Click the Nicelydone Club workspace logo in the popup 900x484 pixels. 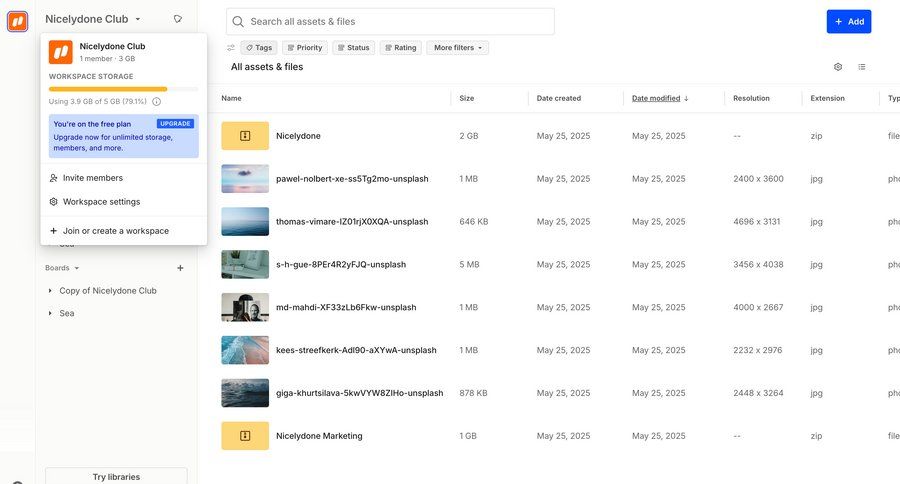pos(61,52)
